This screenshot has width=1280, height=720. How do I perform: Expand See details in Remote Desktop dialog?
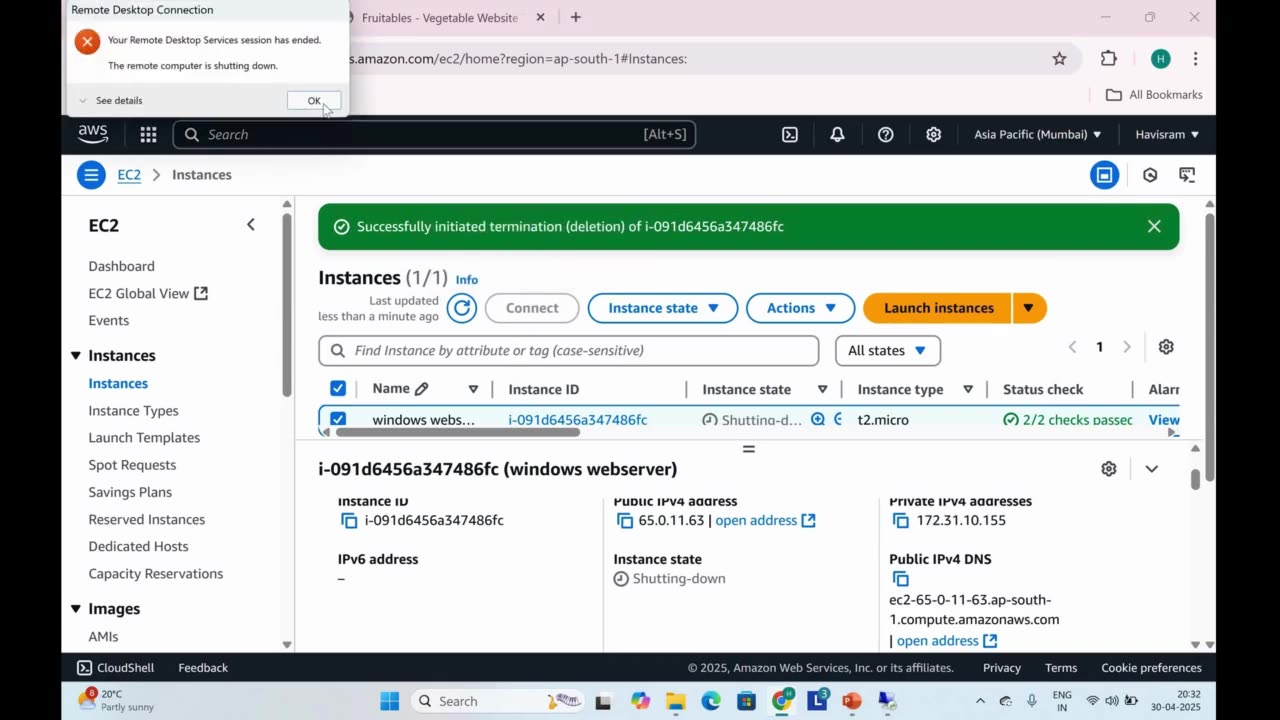111,100
